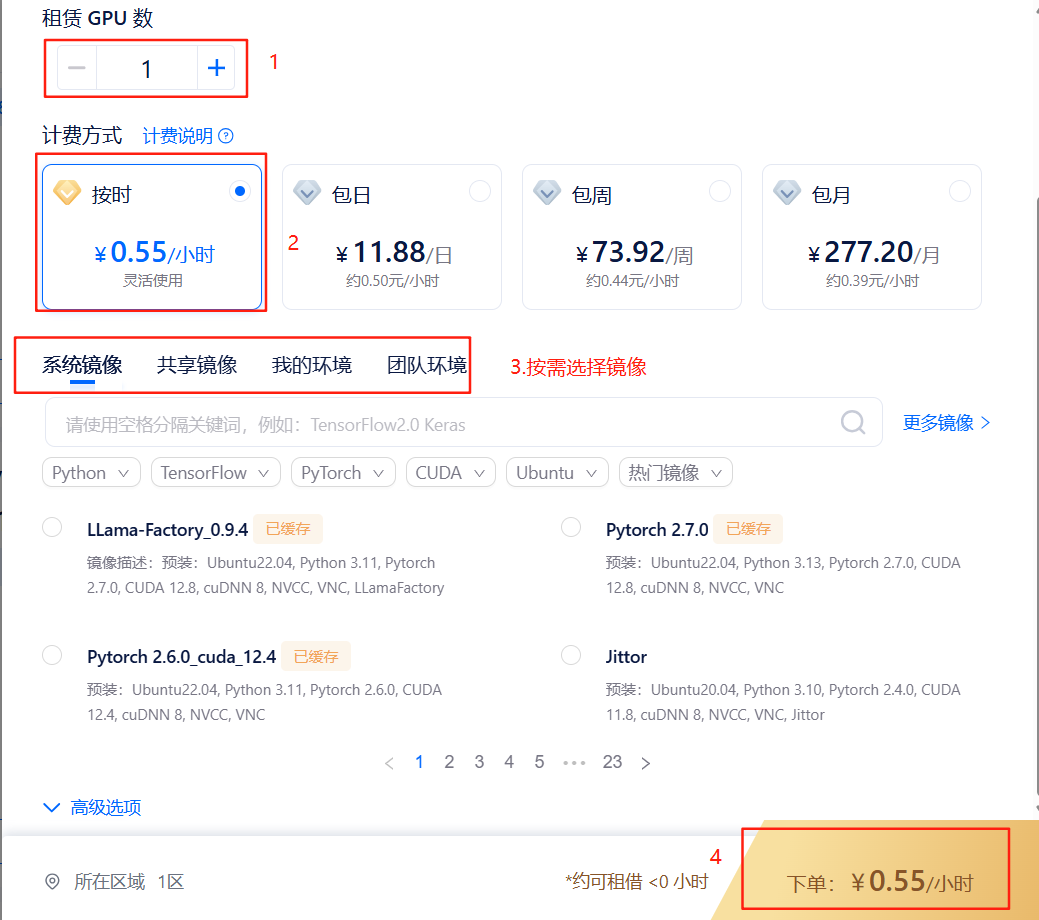Image resolution: width=1039 pixels, height=920 pixels.
Task: Go to image list page 2
Action: click(449, 762)
